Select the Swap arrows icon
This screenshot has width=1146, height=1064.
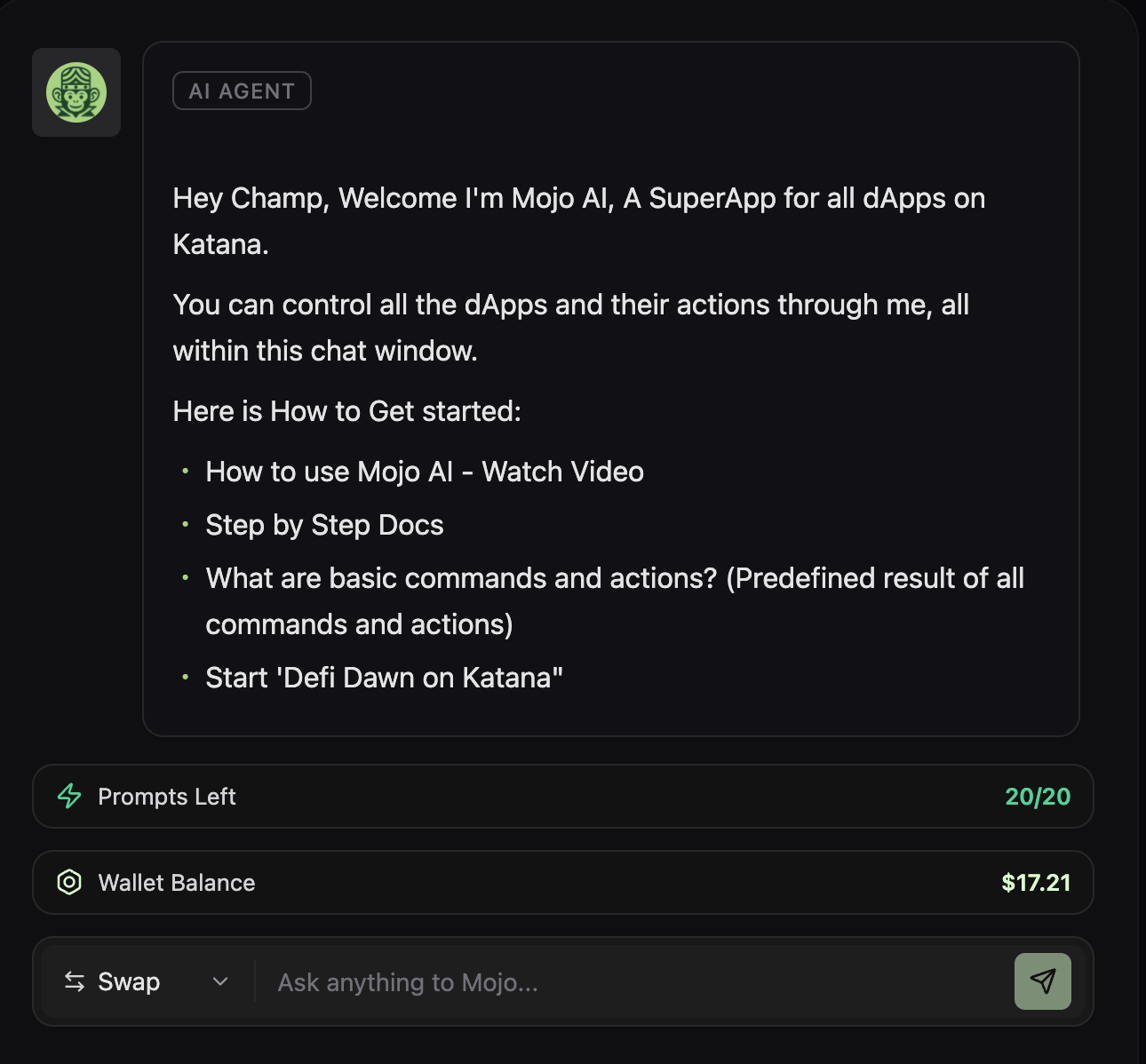[x=75, y=981]
